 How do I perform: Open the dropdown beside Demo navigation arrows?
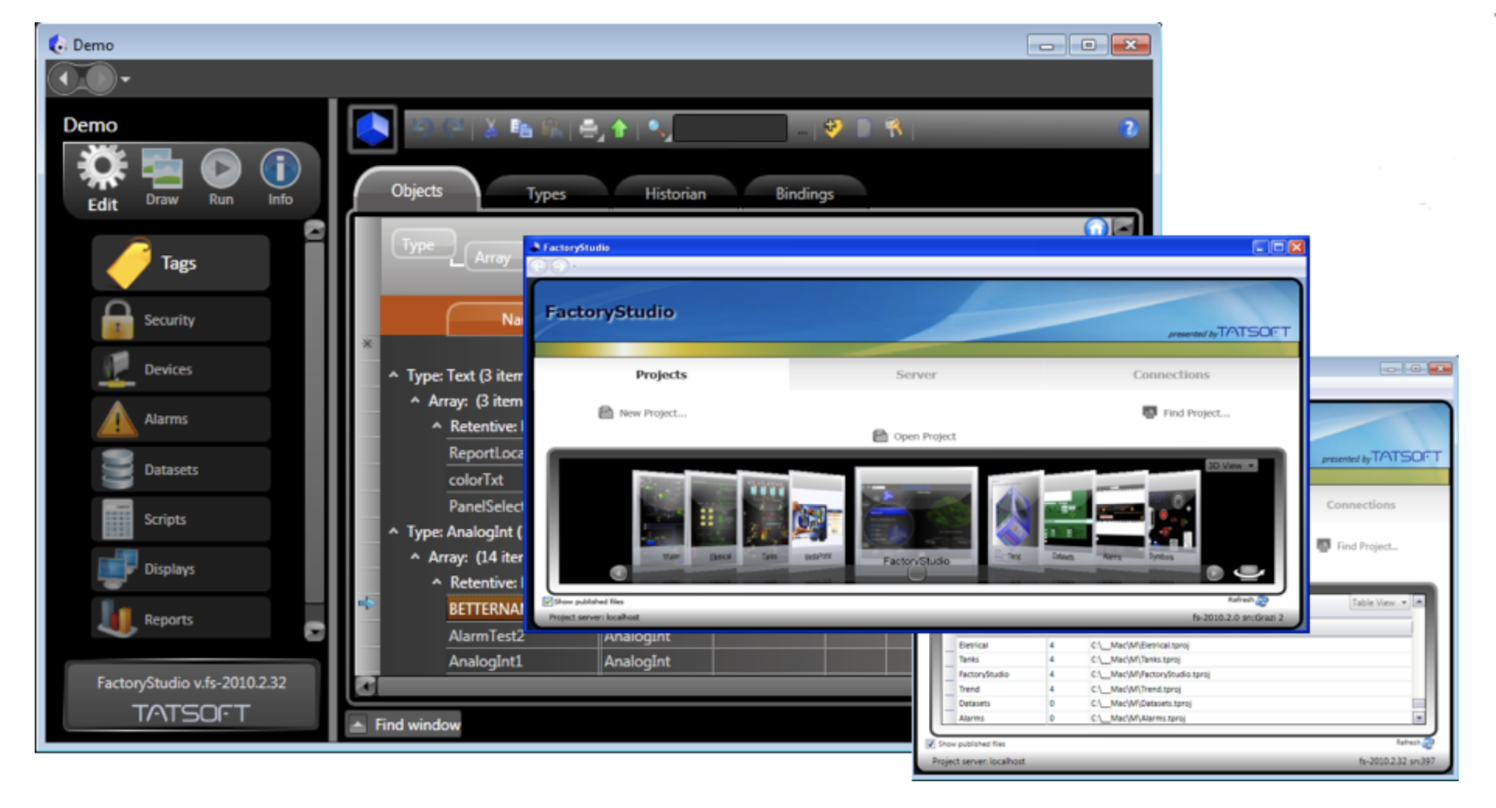[x=126, y=79]
